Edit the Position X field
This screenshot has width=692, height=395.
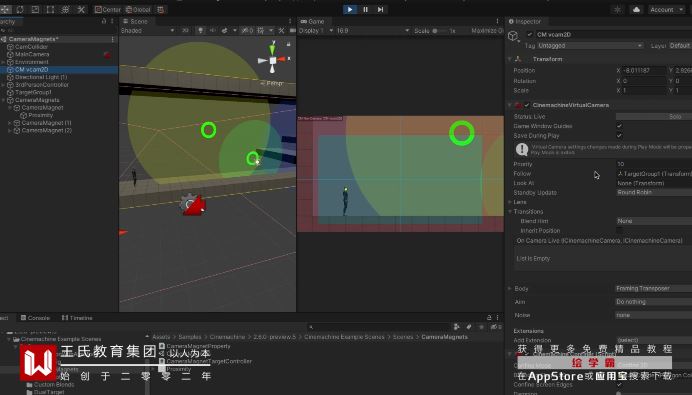tap(644, 70)
